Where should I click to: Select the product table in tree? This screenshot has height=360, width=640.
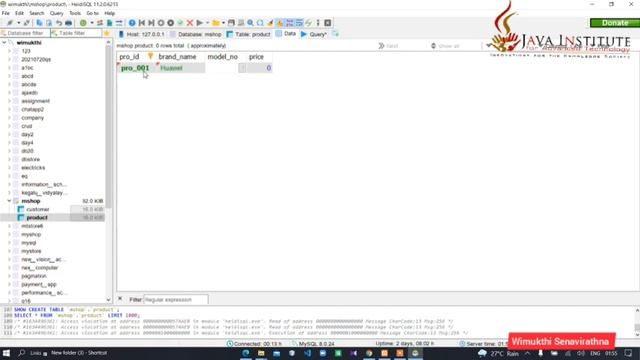tap(37, 218)
